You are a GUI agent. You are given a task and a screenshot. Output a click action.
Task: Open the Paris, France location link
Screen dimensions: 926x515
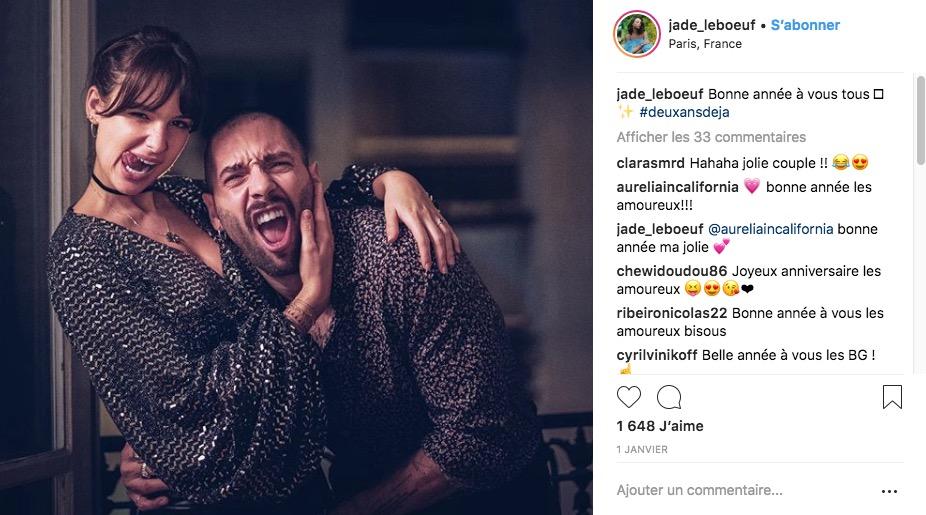pos(705,44)
